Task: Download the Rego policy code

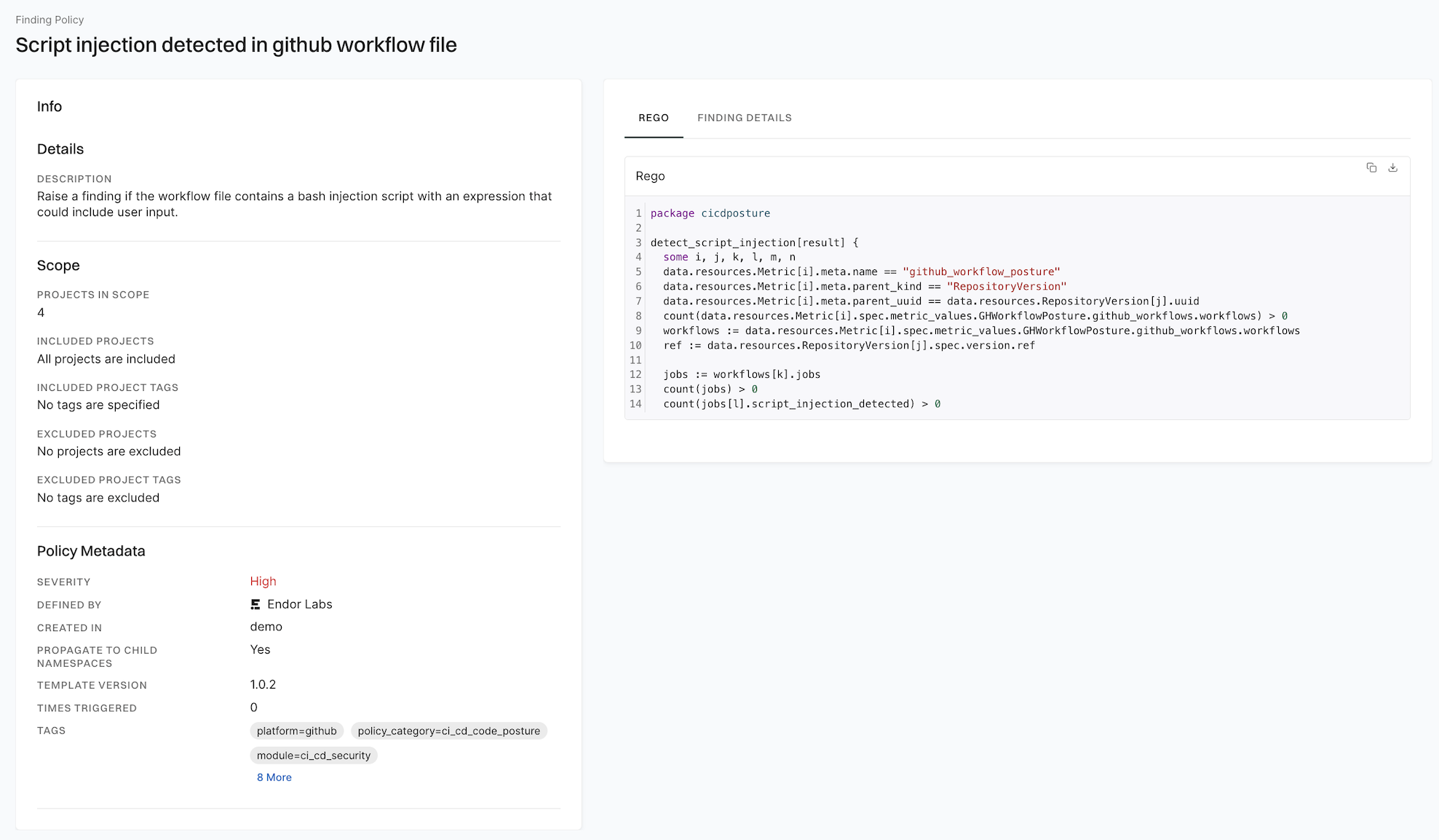Action: click(x=1392, y=167)
